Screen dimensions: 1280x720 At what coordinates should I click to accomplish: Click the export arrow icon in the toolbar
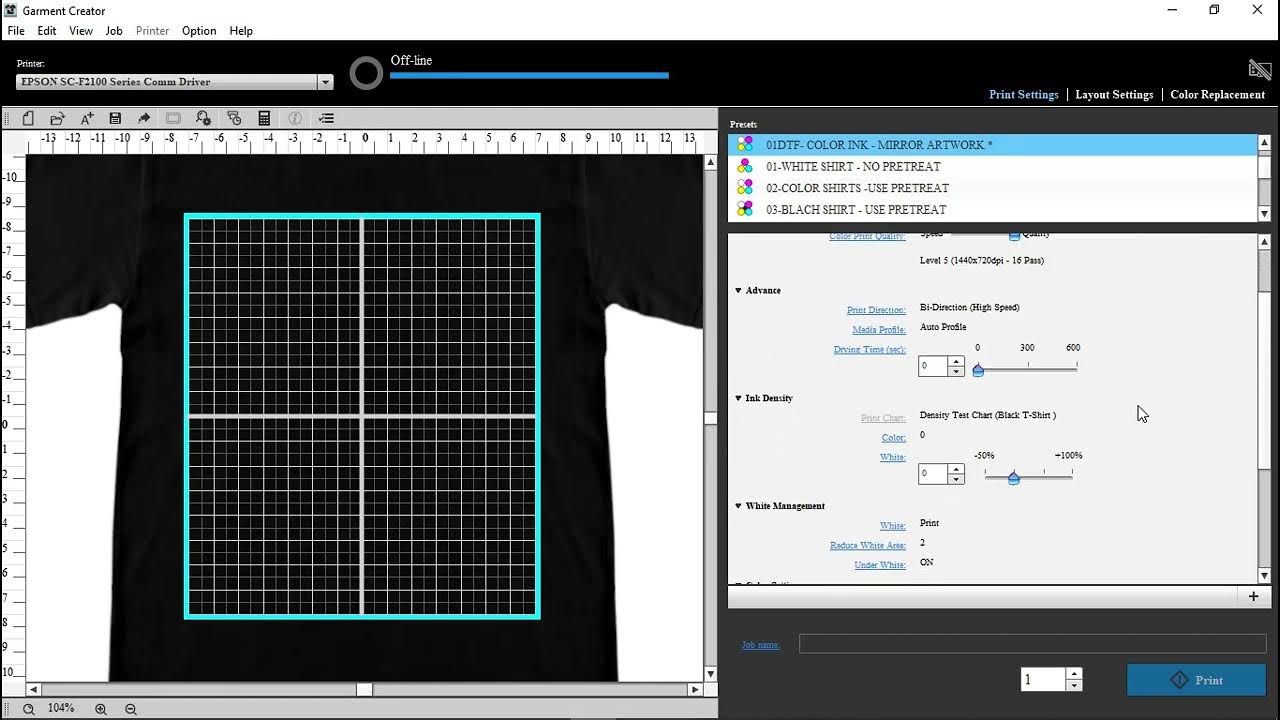pos(144,118)
